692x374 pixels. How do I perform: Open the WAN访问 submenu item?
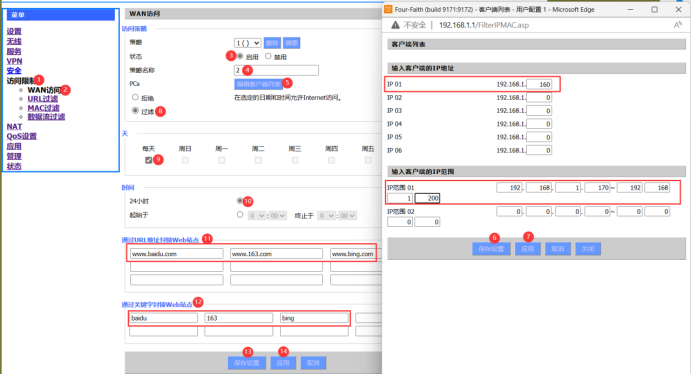coord(44,90)
